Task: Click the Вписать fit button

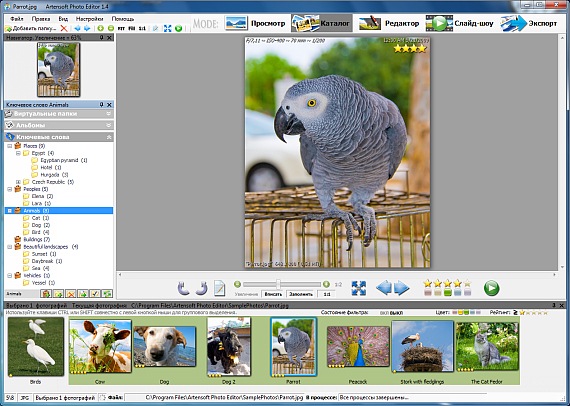Action: click(x=273, y=294)
